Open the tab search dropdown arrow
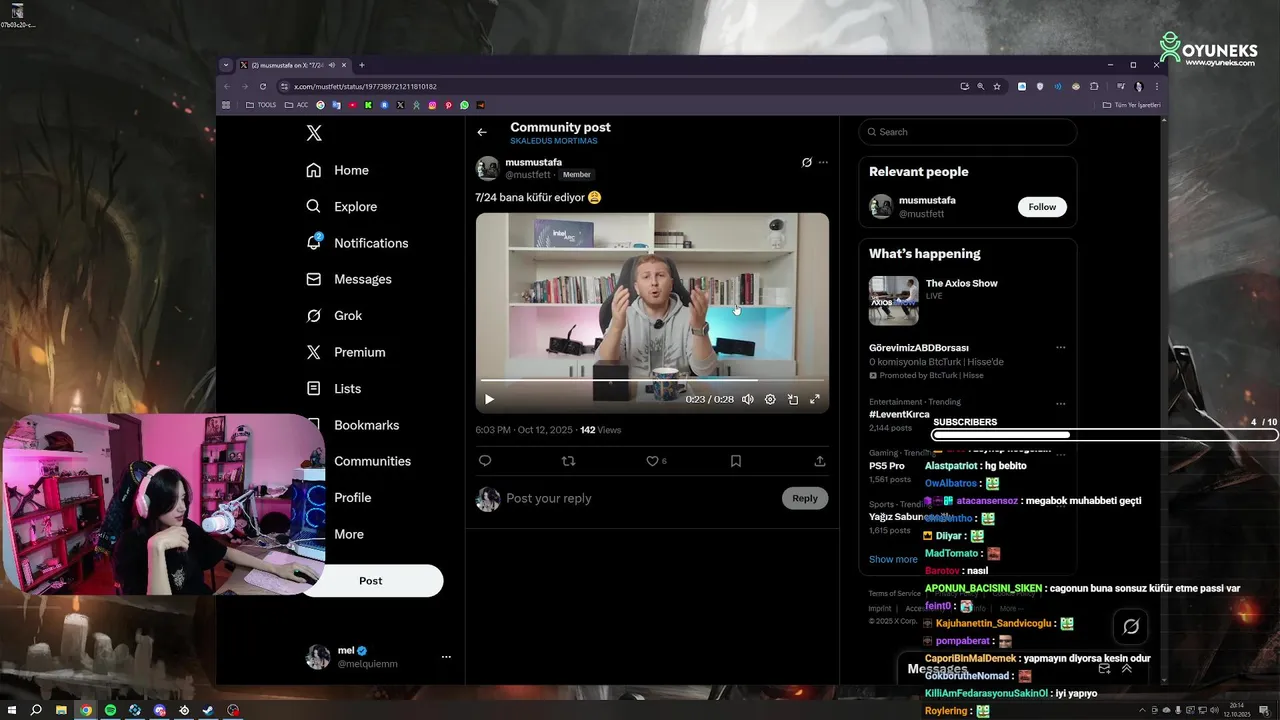Screen dimensions: 1280x720 [x=226, y=65]
